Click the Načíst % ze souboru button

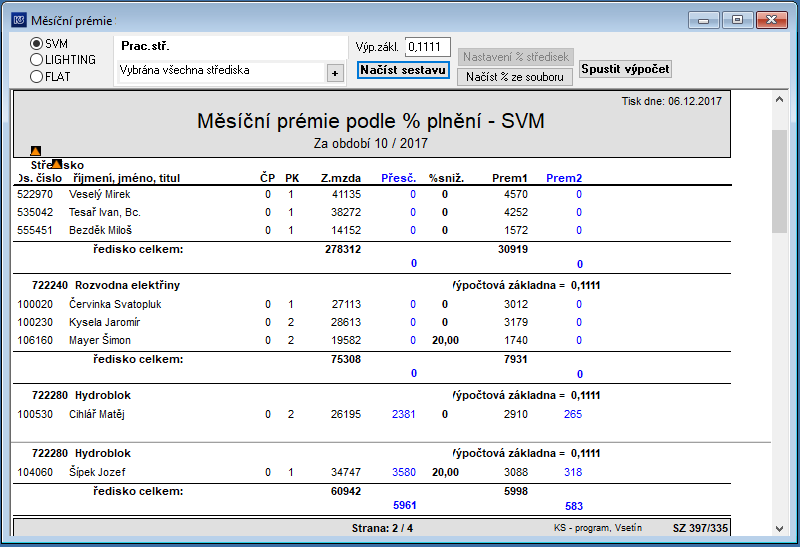pos(515,77)
